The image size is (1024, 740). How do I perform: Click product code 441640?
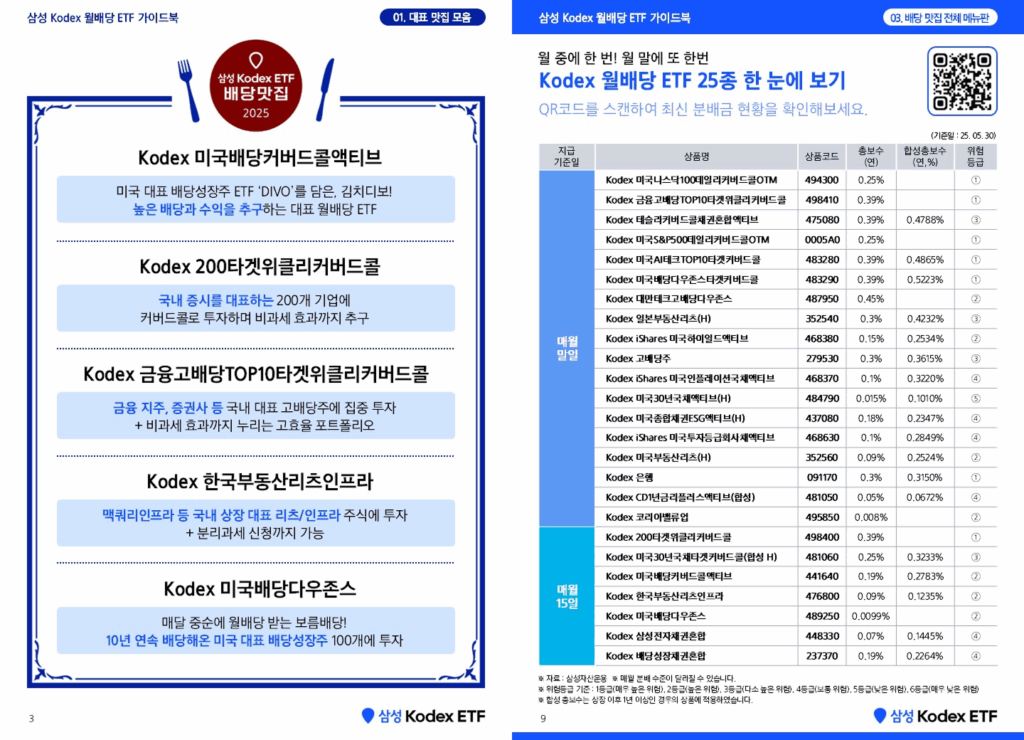click(822, 577)
